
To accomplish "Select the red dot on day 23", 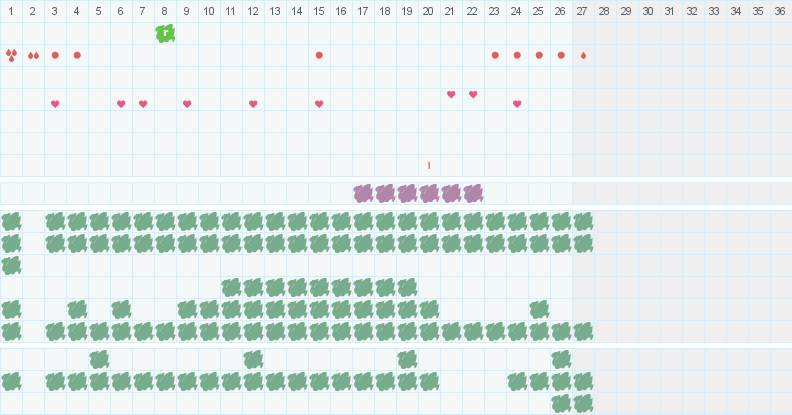I will pyautogui.click(x=495, y=55).
